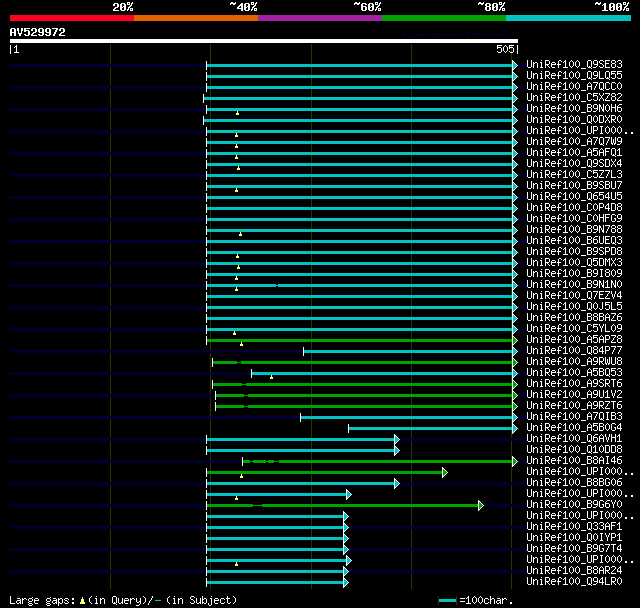Viewport: 640px width, 608px height.
Task: Open hit UniRef100_Q9LQ55
Action: (x=574, y=75)
